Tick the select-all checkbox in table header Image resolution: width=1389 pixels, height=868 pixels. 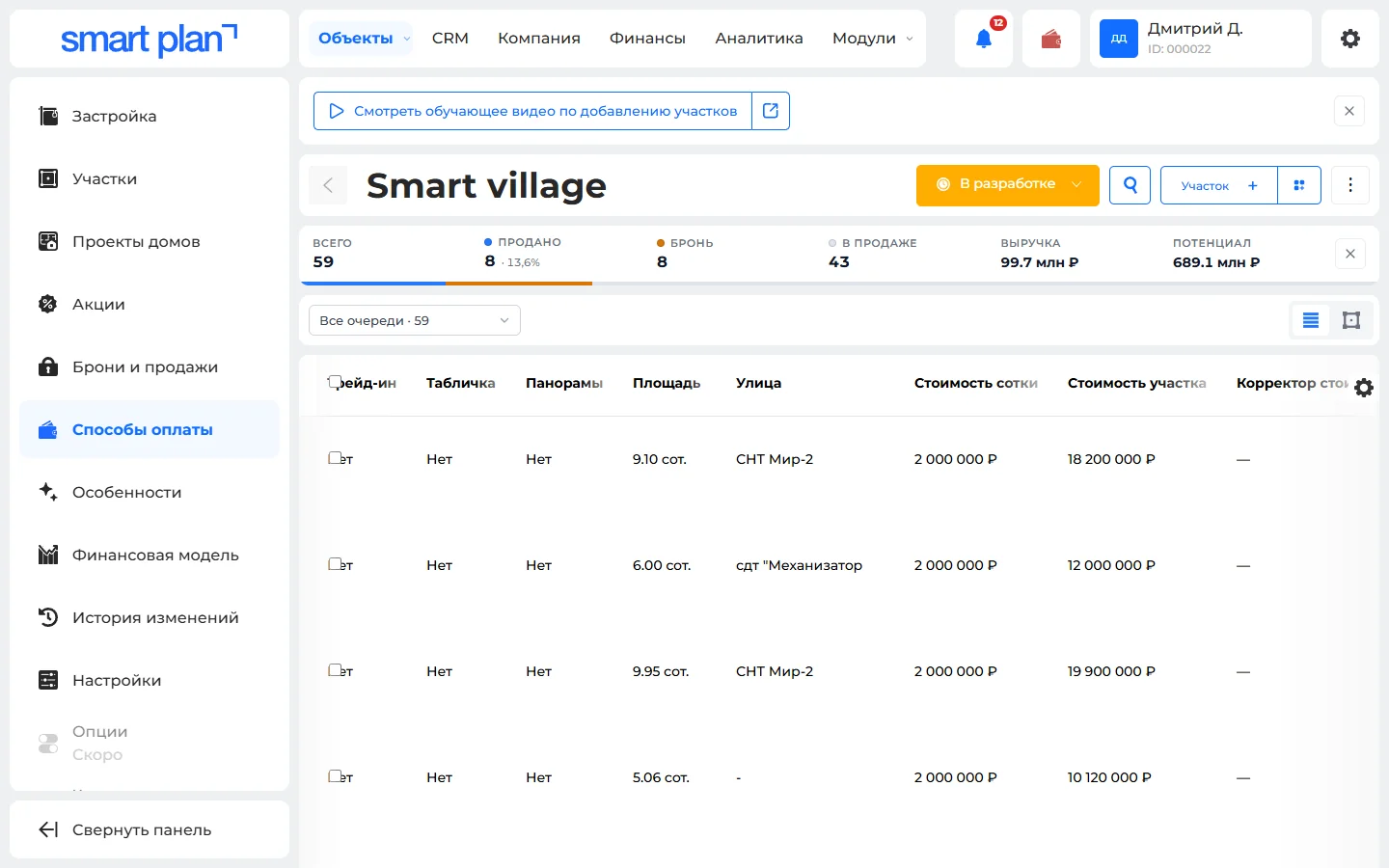click(x=335, y=382)
